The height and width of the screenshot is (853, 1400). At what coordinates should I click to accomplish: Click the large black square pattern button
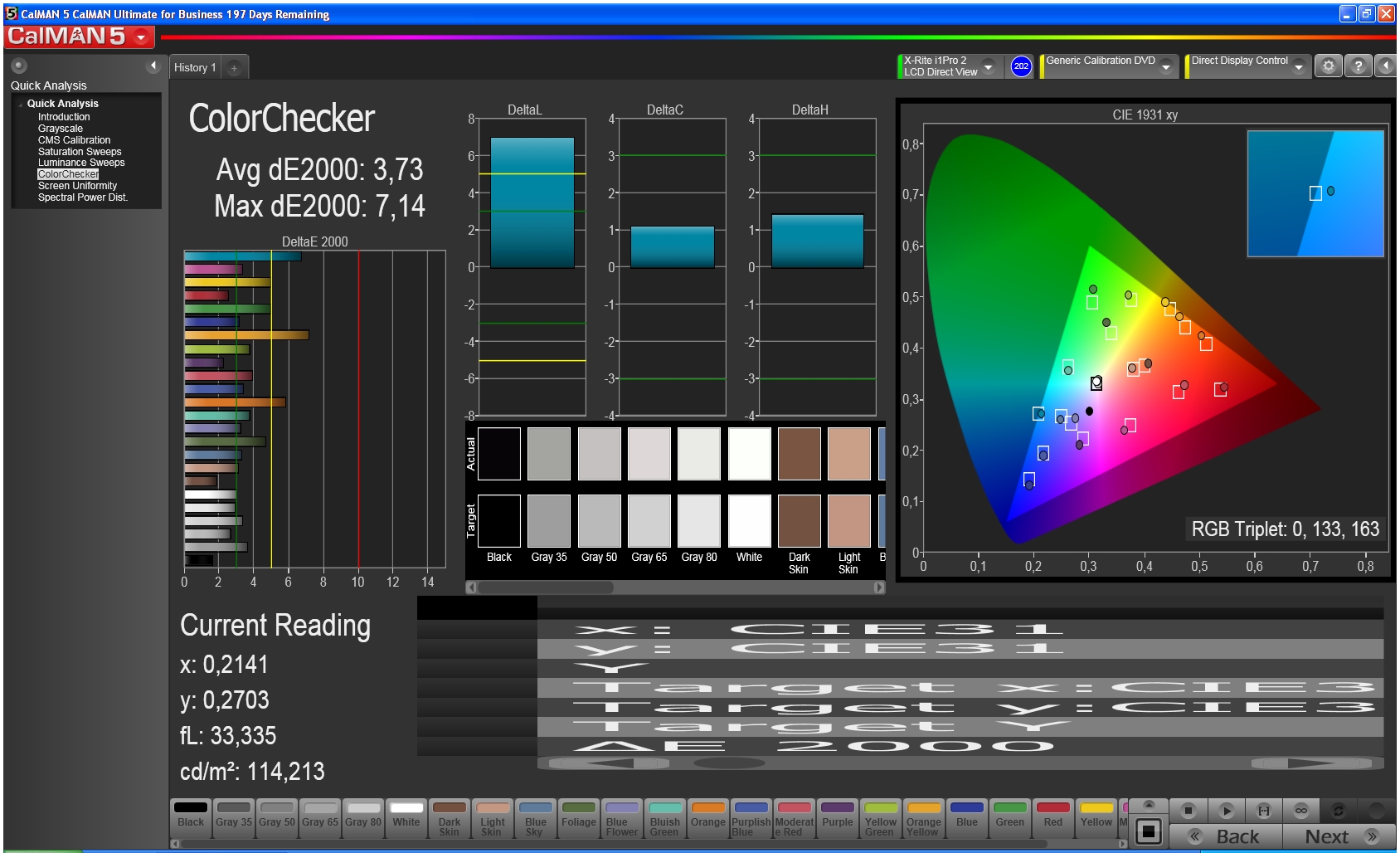coord(1149,831)
